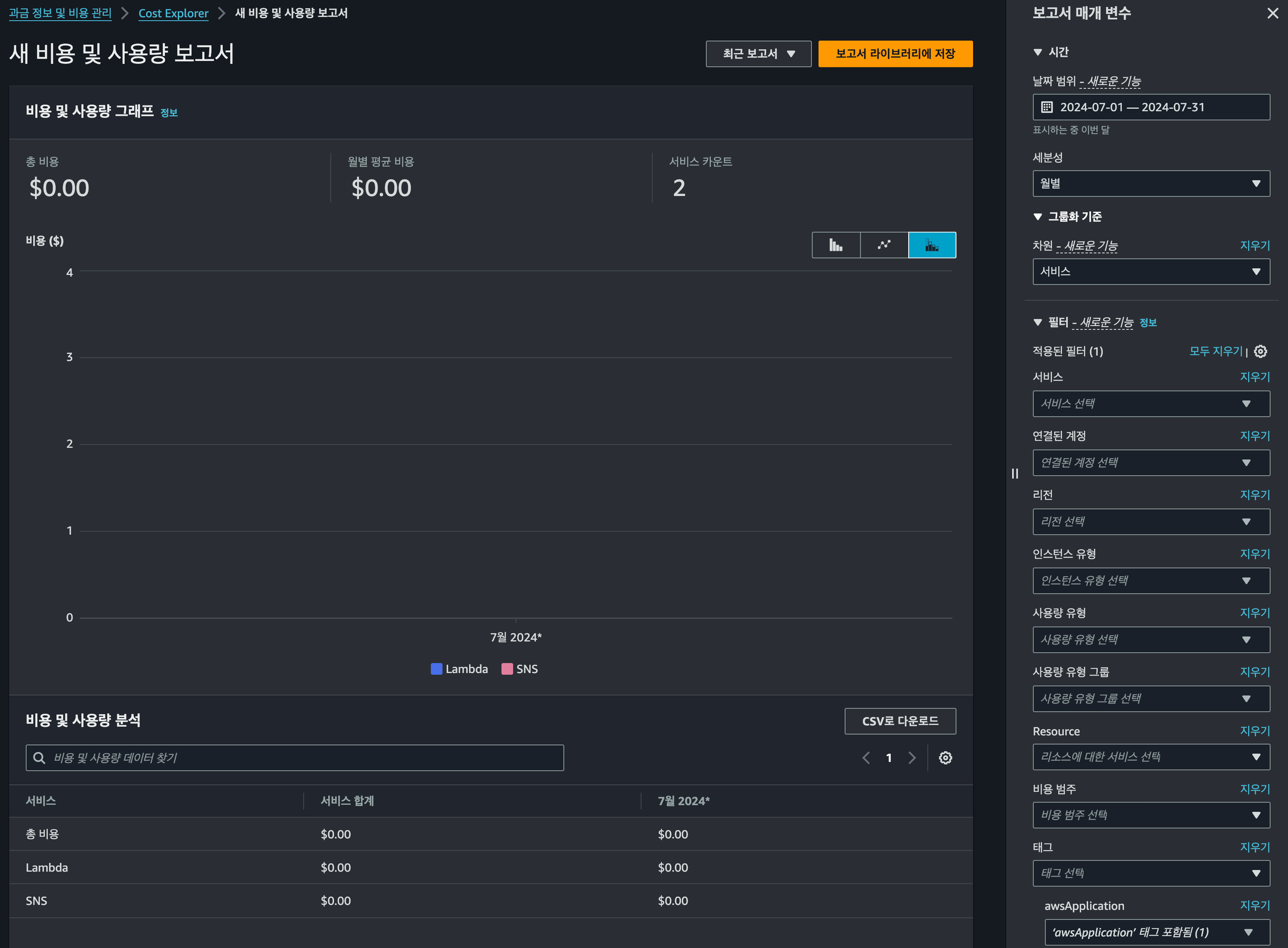Viewport: 1288px width, 948px height.
Task: Open table settings gear icon
Action: point(945,757)
